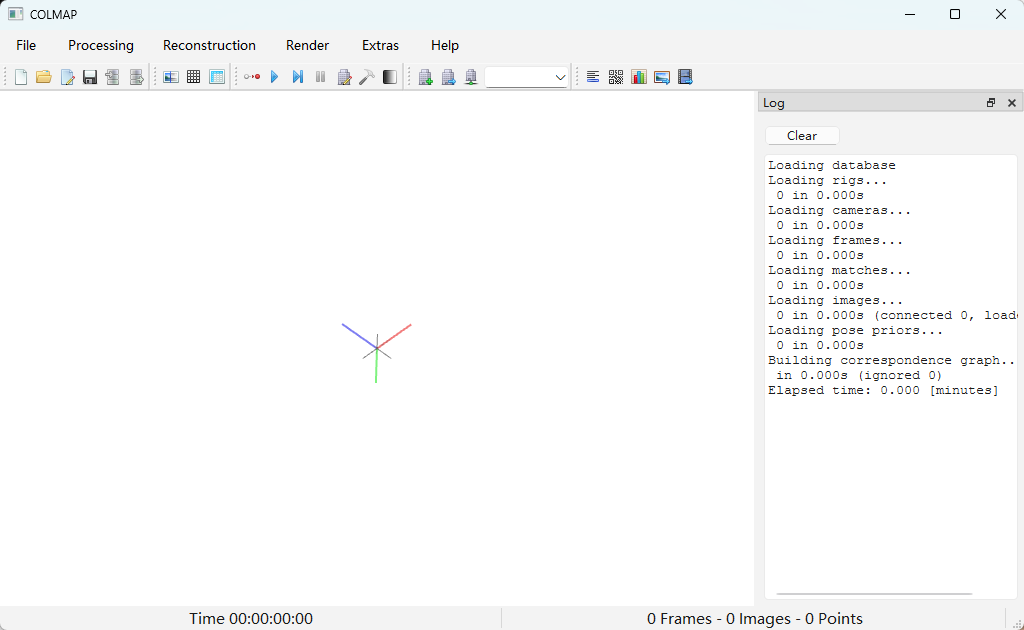Click the COLMAP title bar app icon
Screen dimensions: 1024x630
[16, 14]
